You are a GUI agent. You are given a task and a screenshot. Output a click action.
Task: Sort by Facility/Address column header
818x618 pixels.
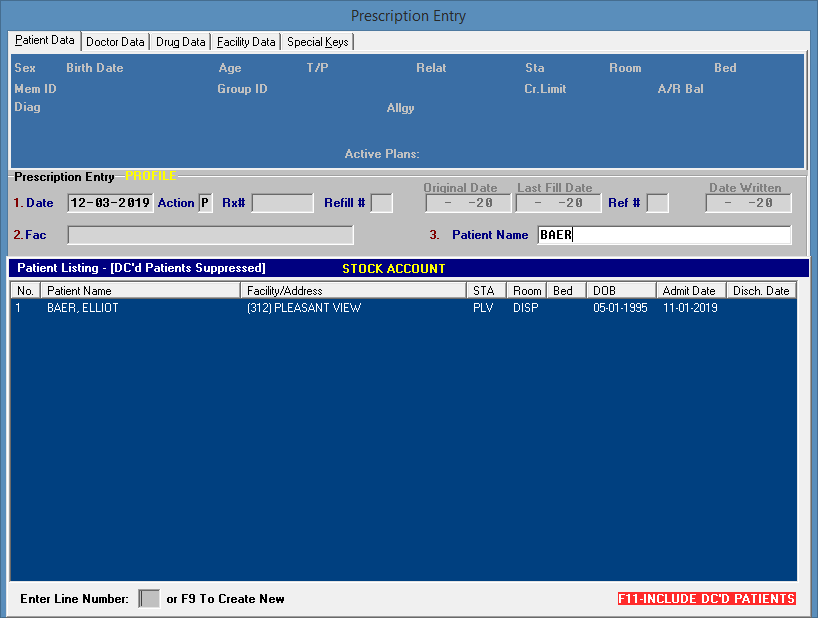point(354,291)
